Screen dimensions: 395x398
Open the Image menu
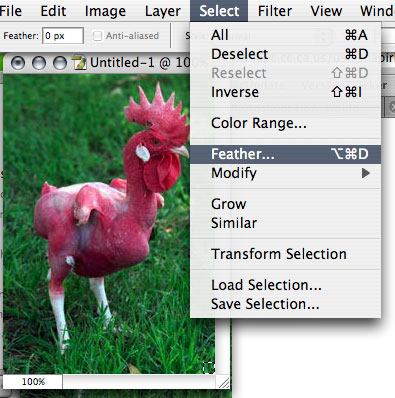(x=105, y=11)
